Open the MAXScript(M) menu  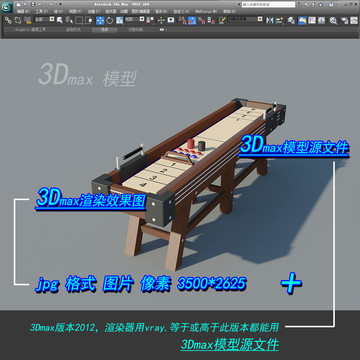tap(206, 11)
